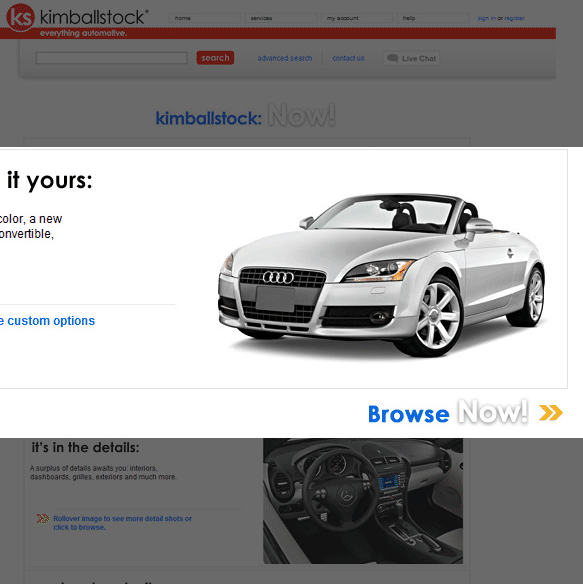Open the my account menu
Screen dimensions: 583x584
click(x=357, y=18)
